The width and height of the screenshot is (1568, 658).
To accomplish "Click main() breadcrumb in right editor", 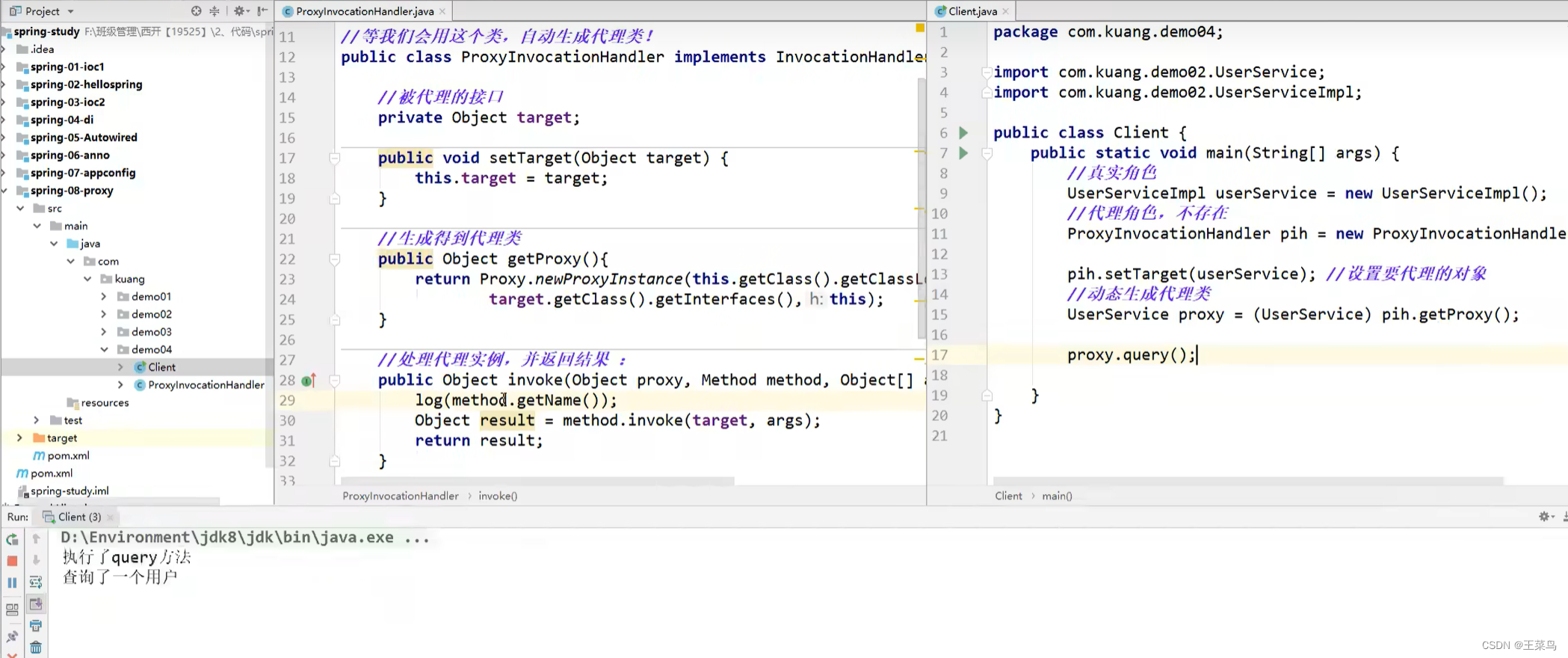I will pyautogui.click(x=1057, y=496).
